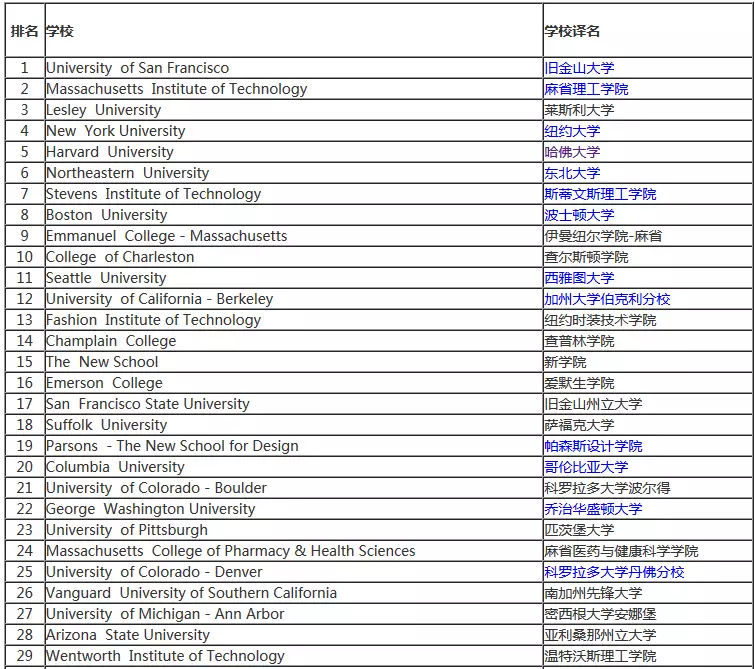Follow the 乔治华盛顿大学 link
755x669 pixels.
[593, 509]
